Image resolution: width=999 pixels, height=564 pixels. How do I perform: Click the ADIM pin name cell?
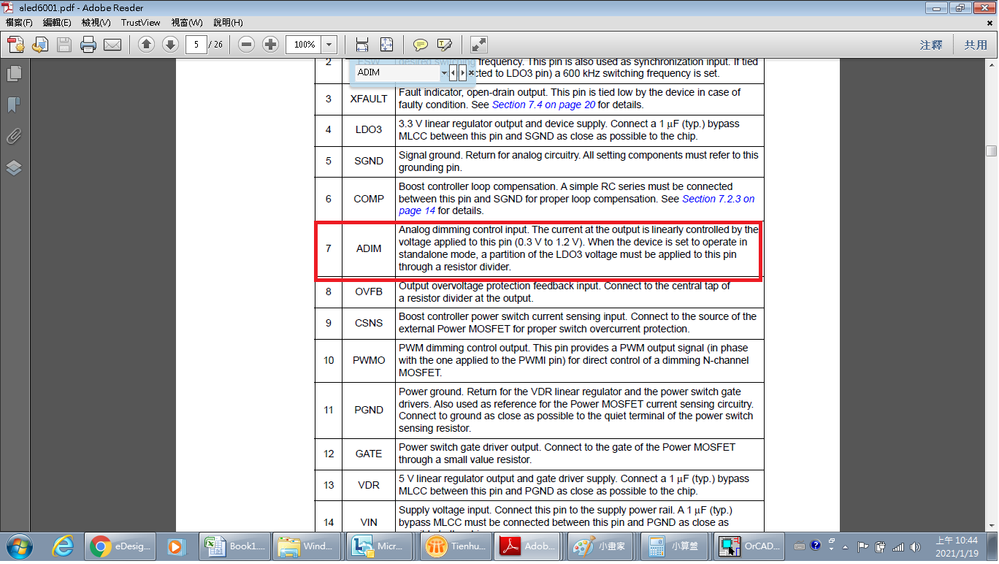point(368,249)
